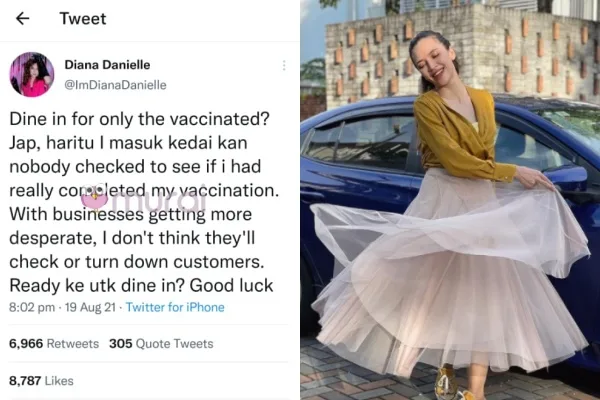Click the brick wall with orange accents
Image resolution: width=600 pixels, height=400 pixels.
[x=461, y=54]
